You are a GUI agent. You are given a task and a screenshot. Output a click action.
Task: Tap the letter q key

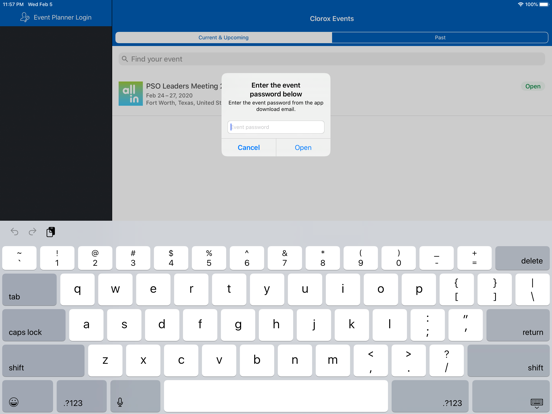pyautogui.click(x=77, y=290)
